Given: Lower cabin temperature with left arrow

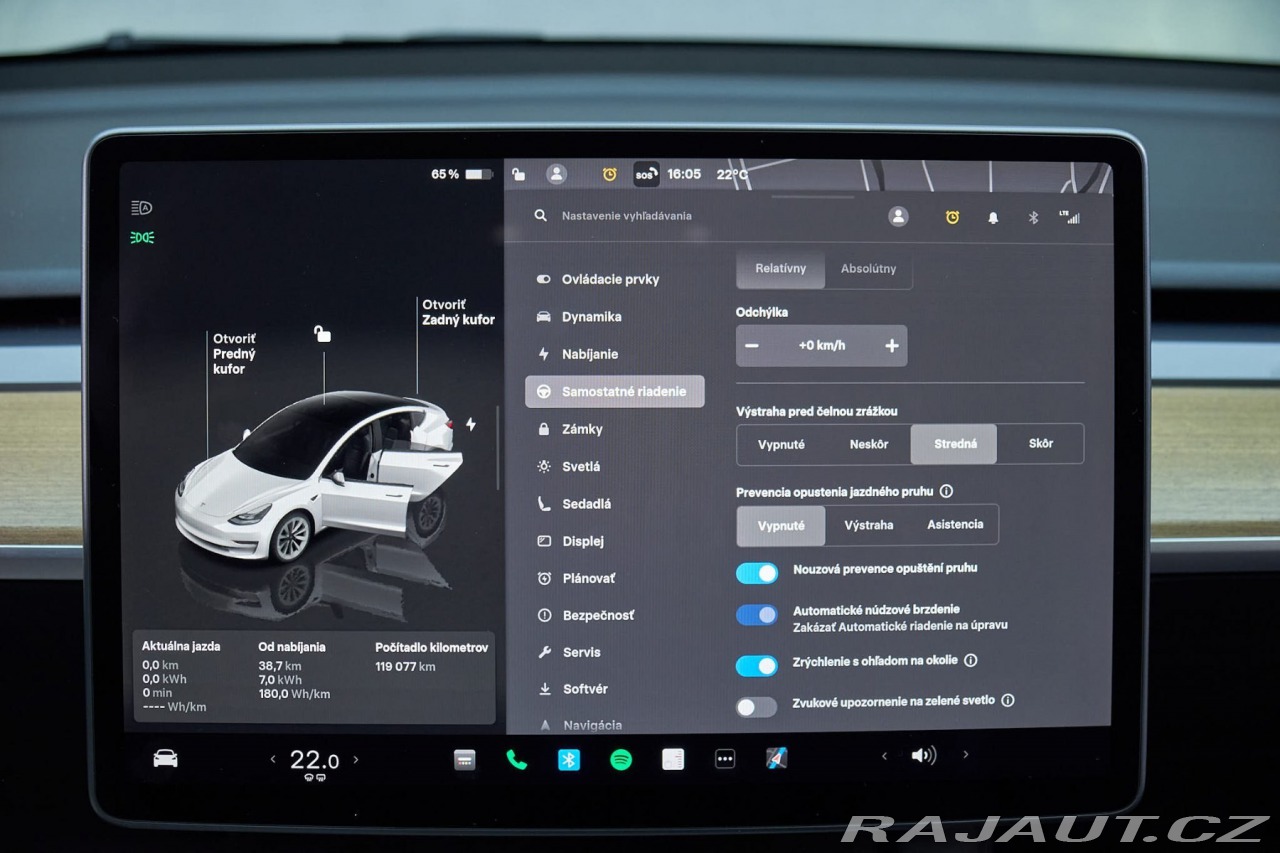Looking at the screenshot, I should click(273, 760).
